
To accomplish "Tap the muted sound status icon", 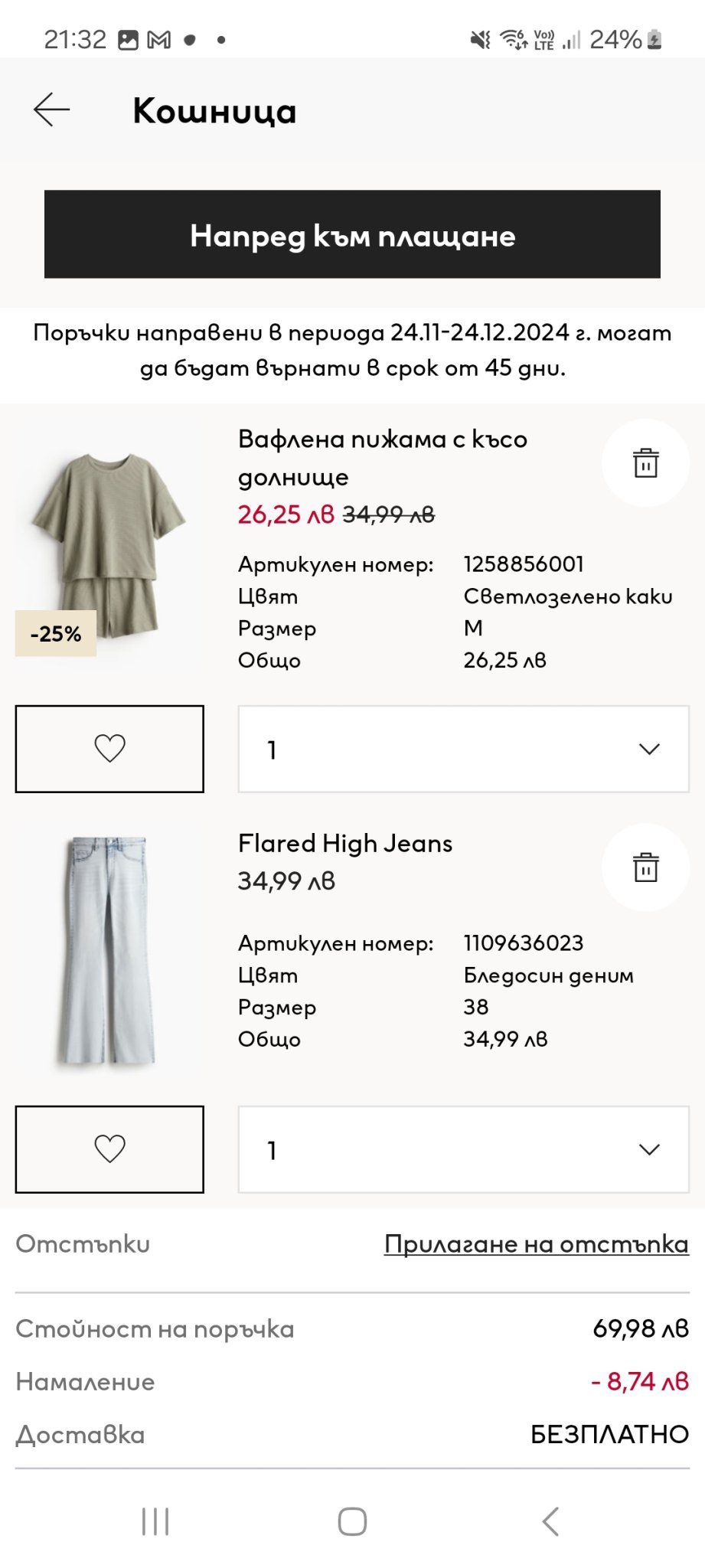I will click(480, 40).
